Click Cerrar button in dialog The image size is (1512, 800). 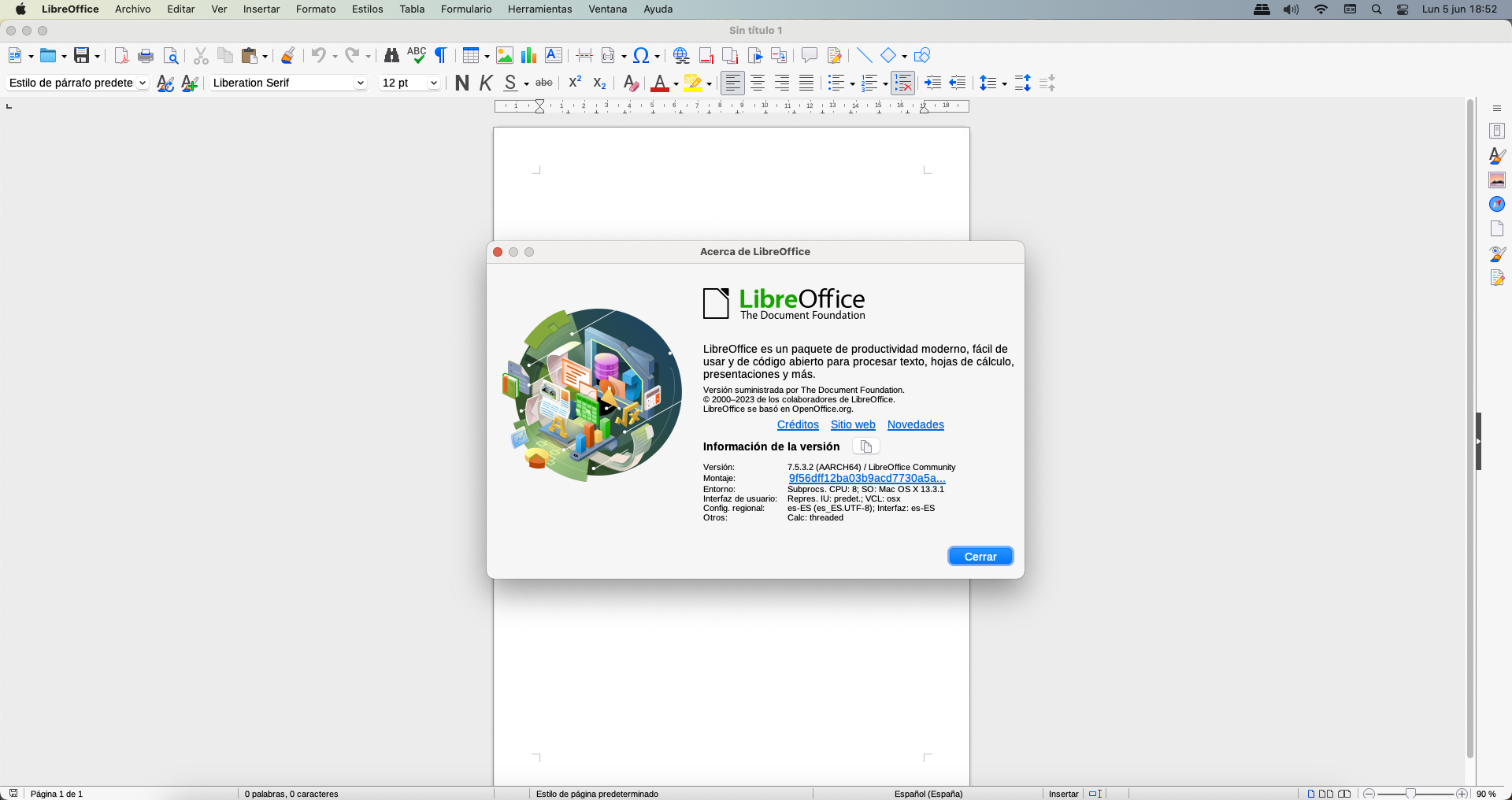(x=980, y=556)
